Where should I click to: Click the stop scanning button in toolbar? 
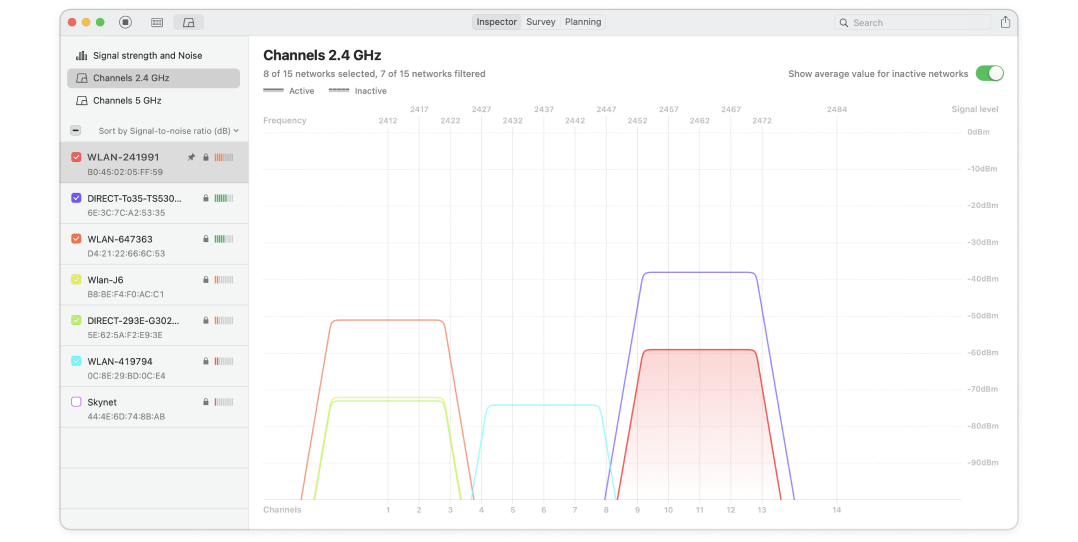(125, 22)
